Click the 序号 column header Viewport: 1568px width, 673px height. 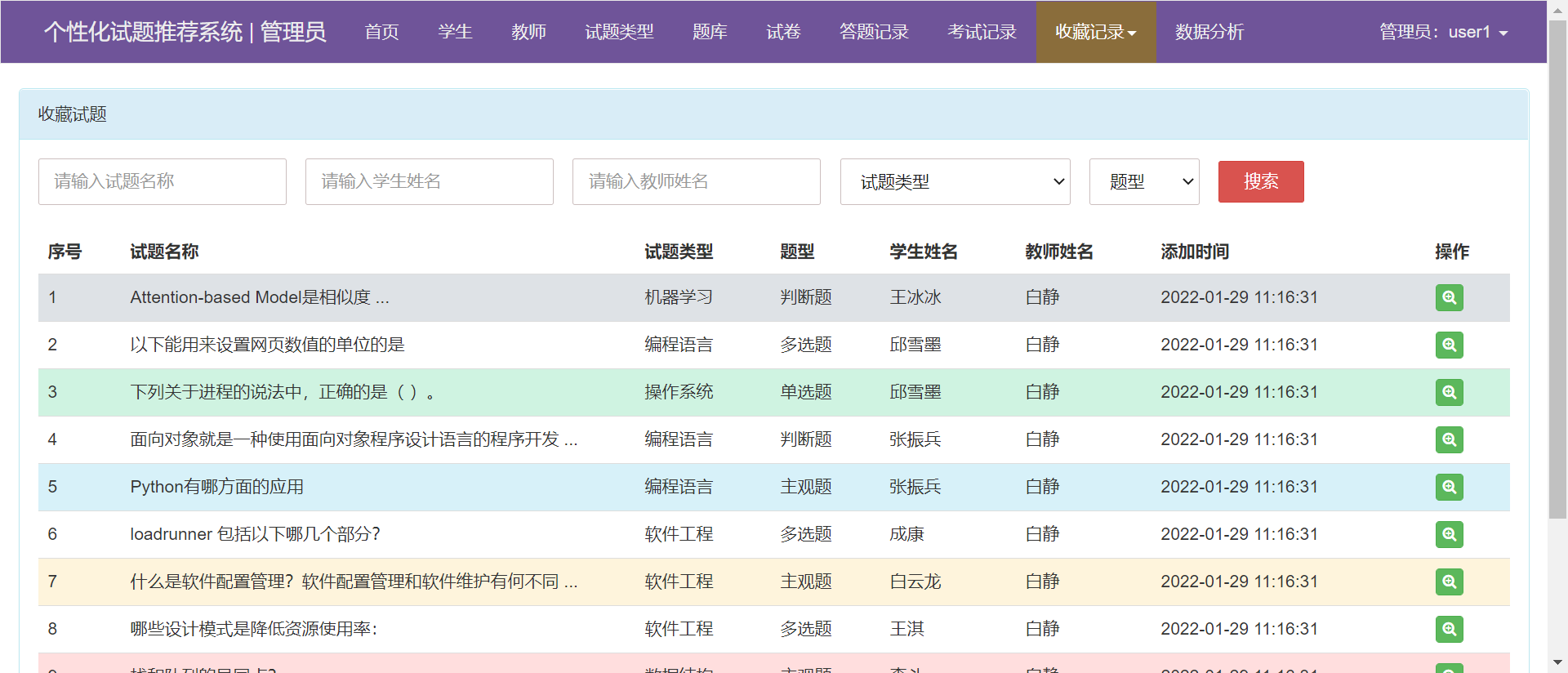coord(65,252)
